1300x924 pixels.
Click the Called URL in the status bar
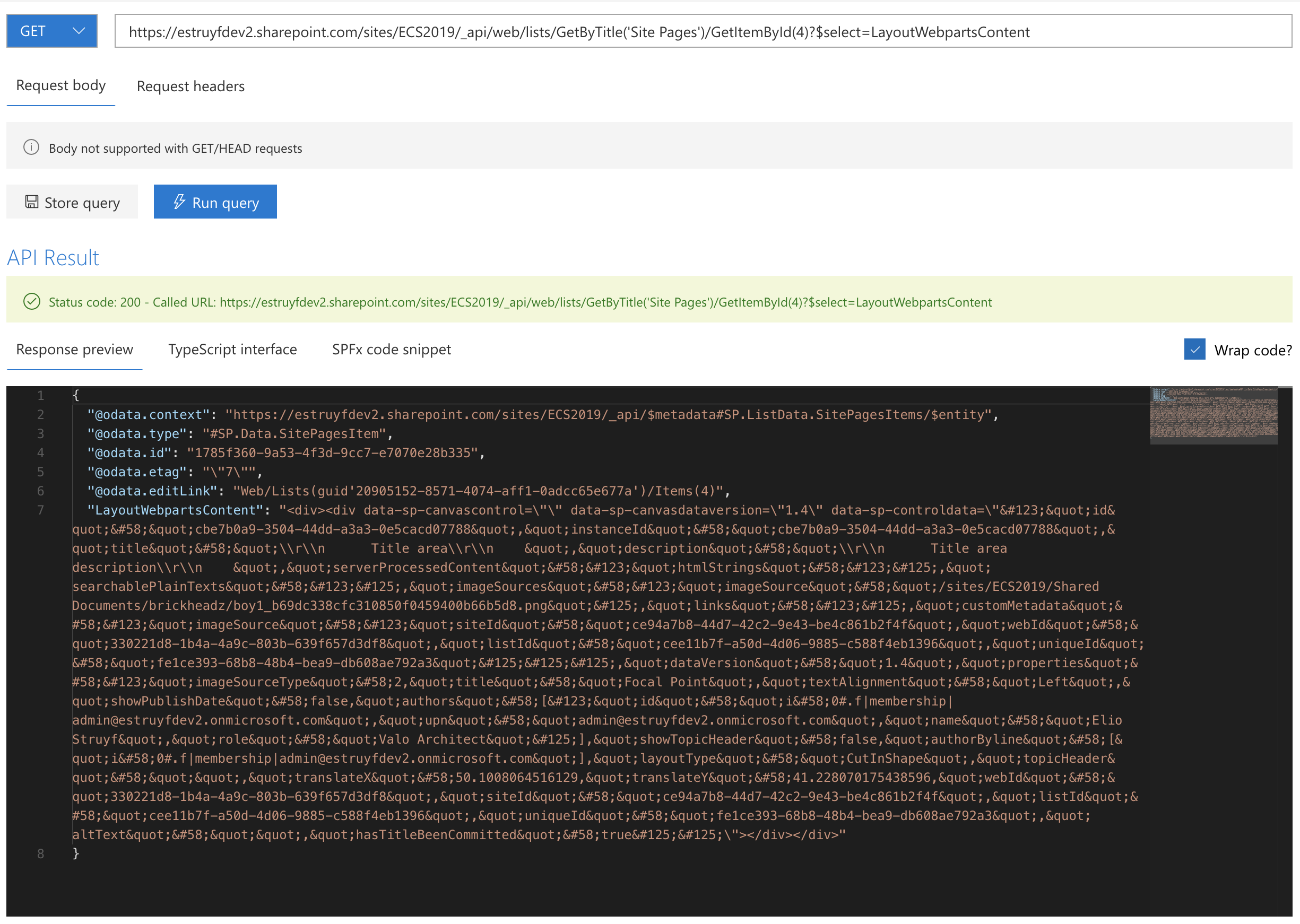[x=605, y=303]
